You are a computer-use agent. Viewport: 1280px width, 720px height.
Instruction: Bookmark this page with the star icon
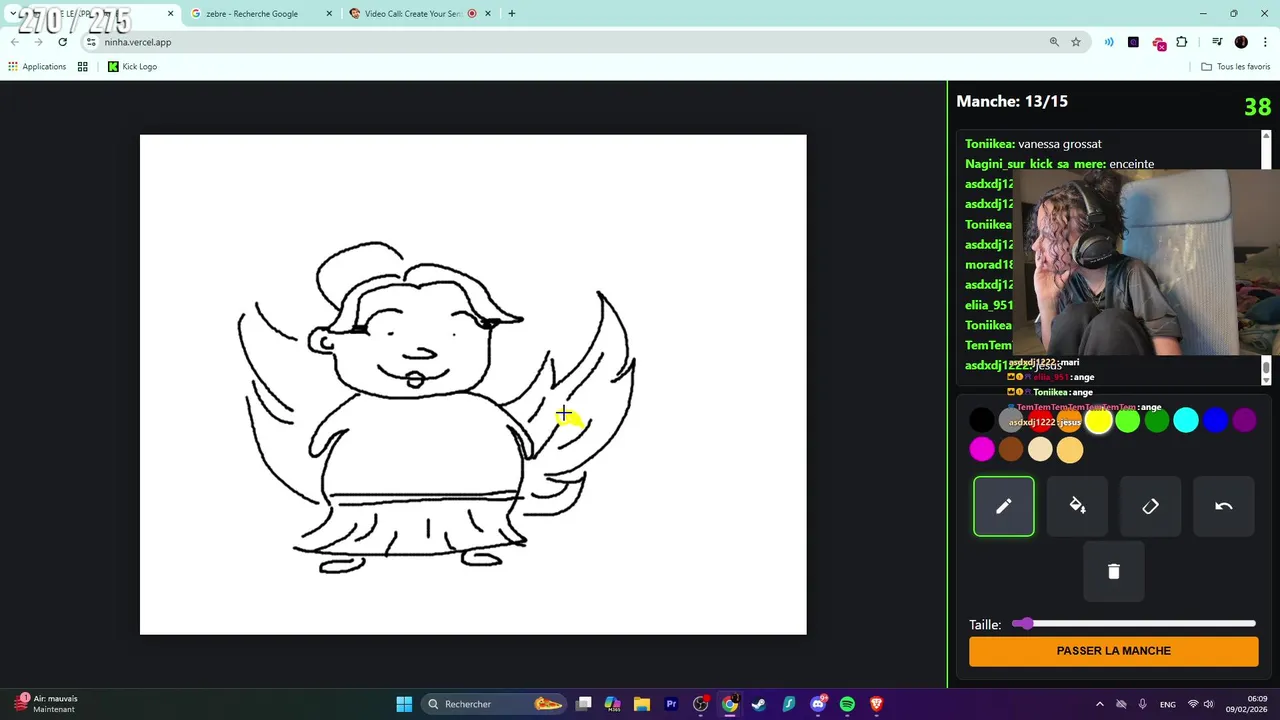[x=1076, y=42]
